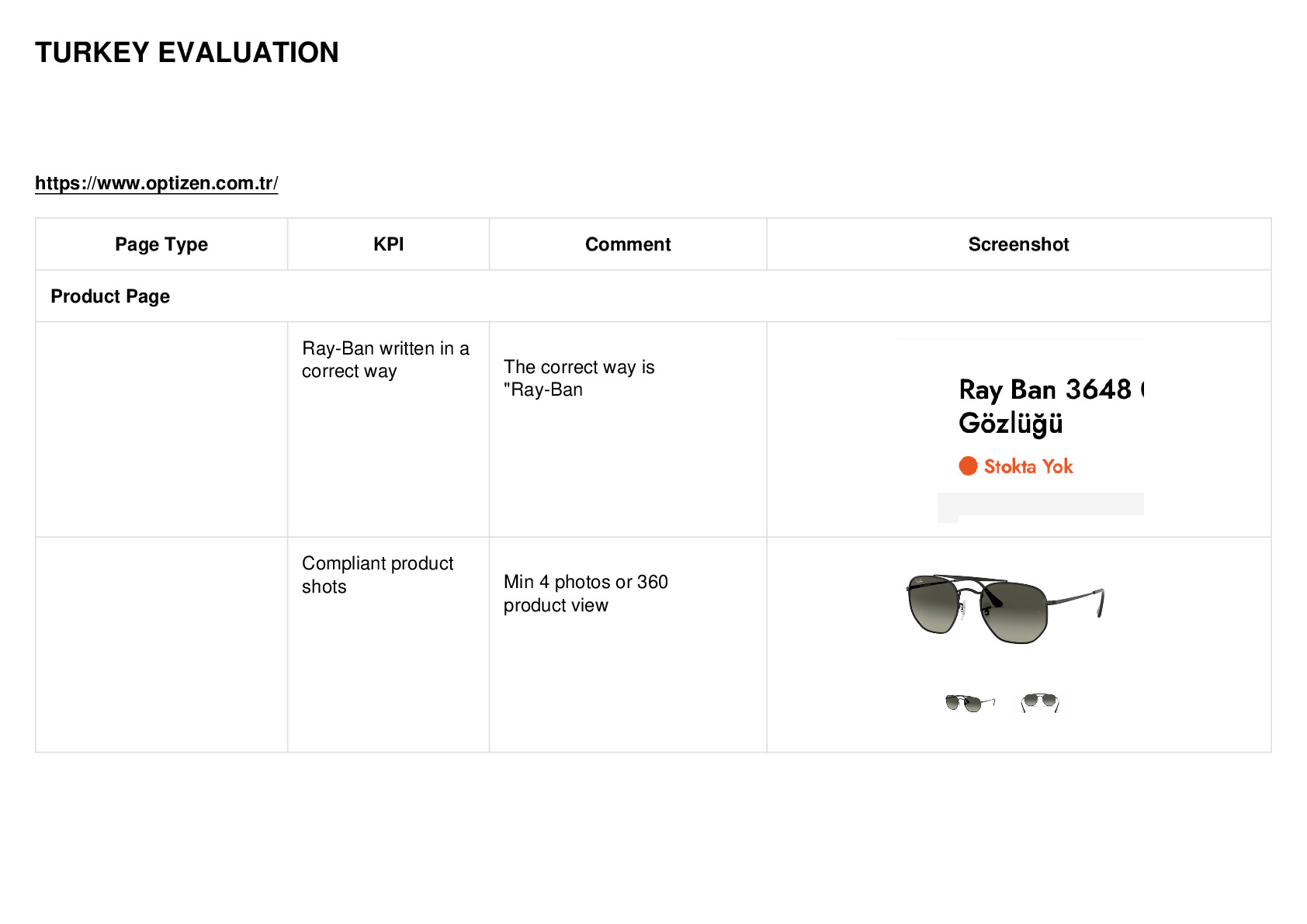Screen dimensions: 1307x924
Task: Click the large sunglasses product image
Action: [x=1005, y=609]
